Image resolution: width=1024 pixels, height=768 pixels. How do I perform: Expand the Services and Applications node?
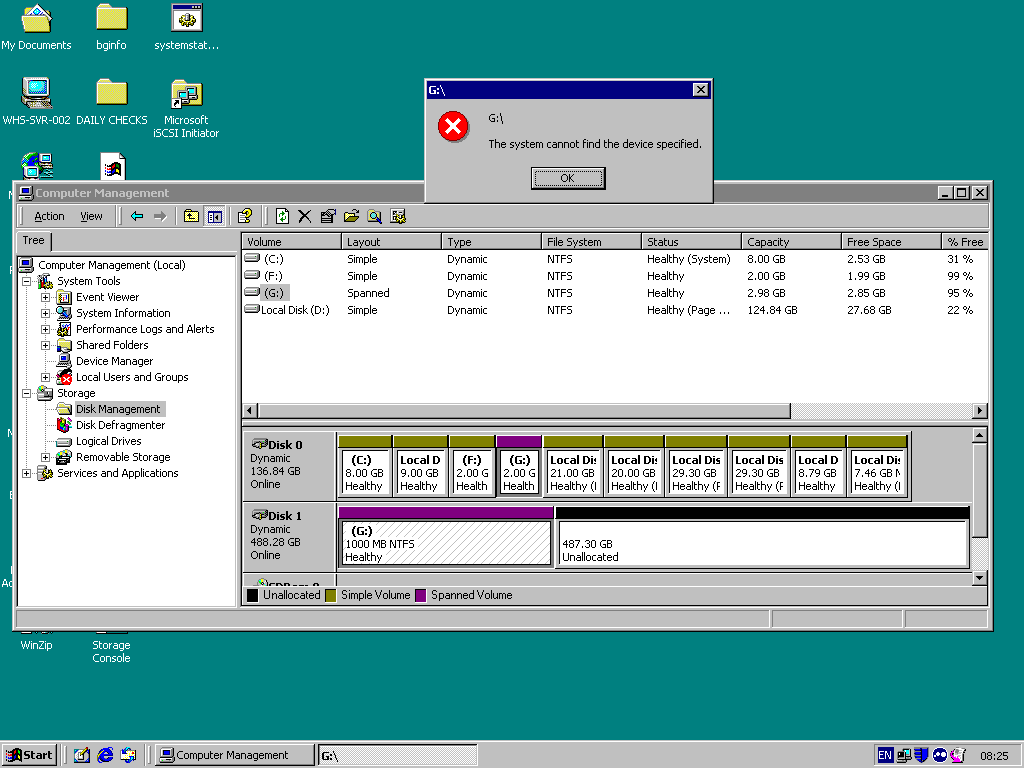point(26,473)
